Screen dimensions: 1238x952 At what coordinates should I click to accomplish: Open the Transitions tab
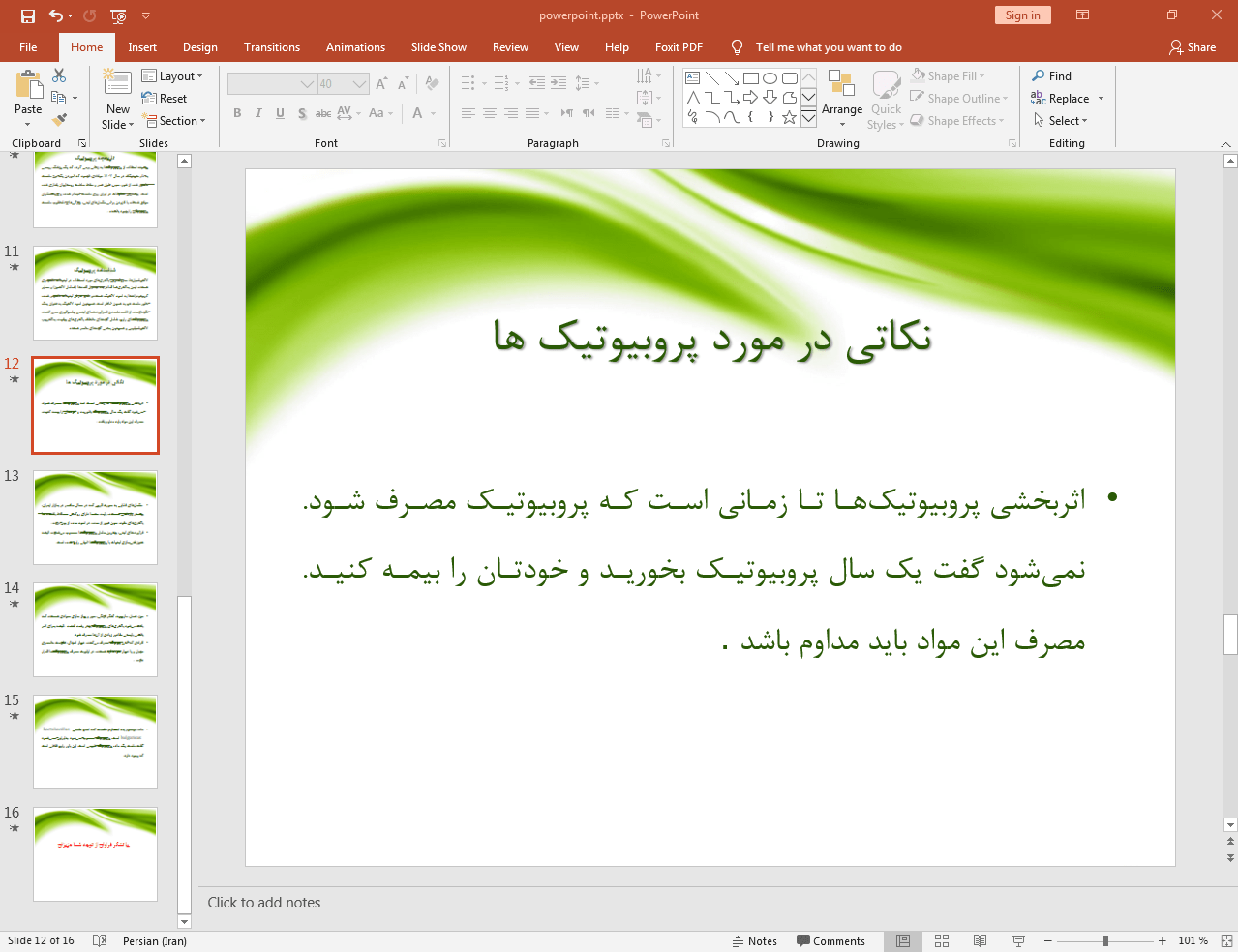[x=272, y=46]
